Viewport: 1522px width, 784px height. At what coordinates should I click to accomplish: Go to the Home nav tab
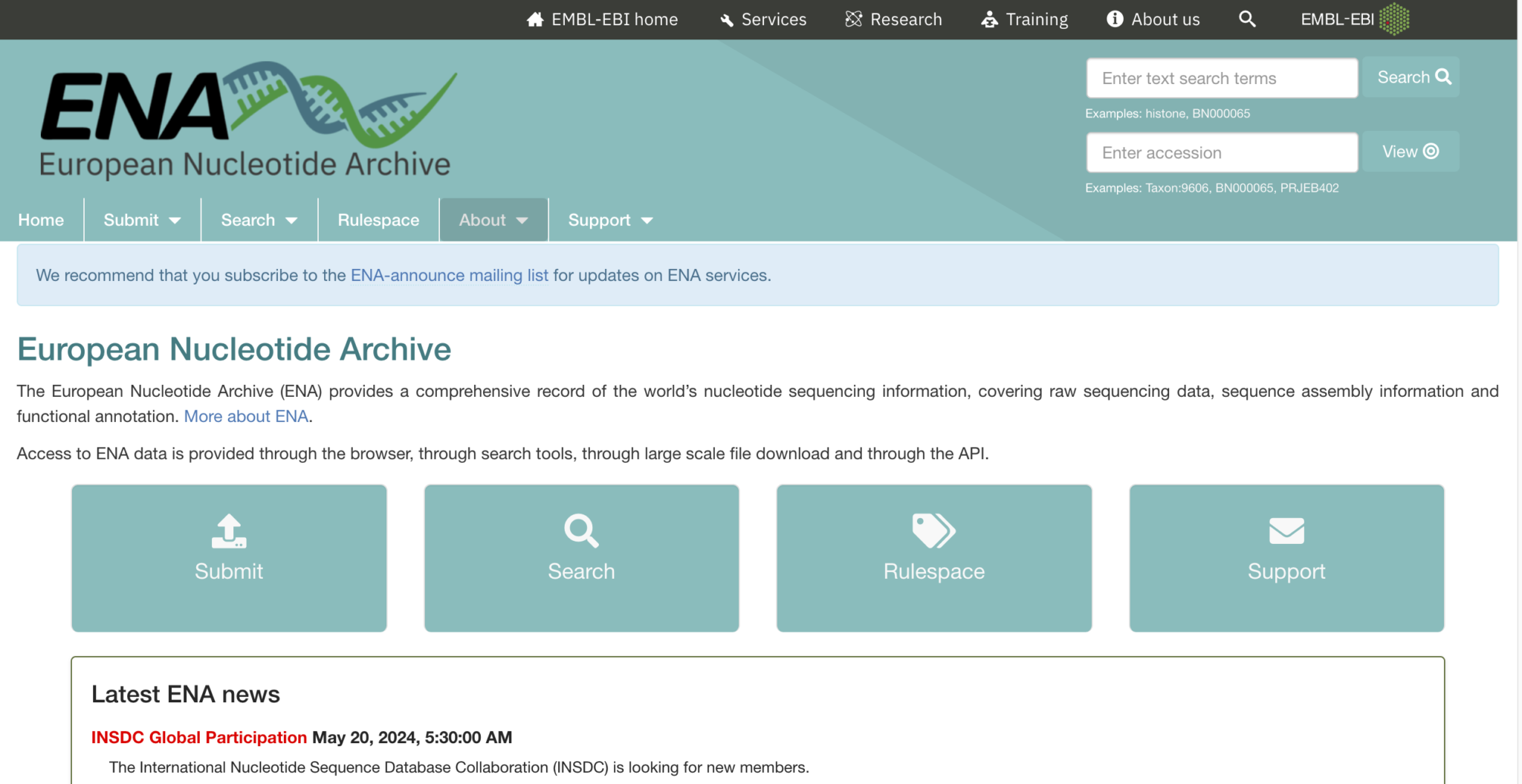coord(41,220)
